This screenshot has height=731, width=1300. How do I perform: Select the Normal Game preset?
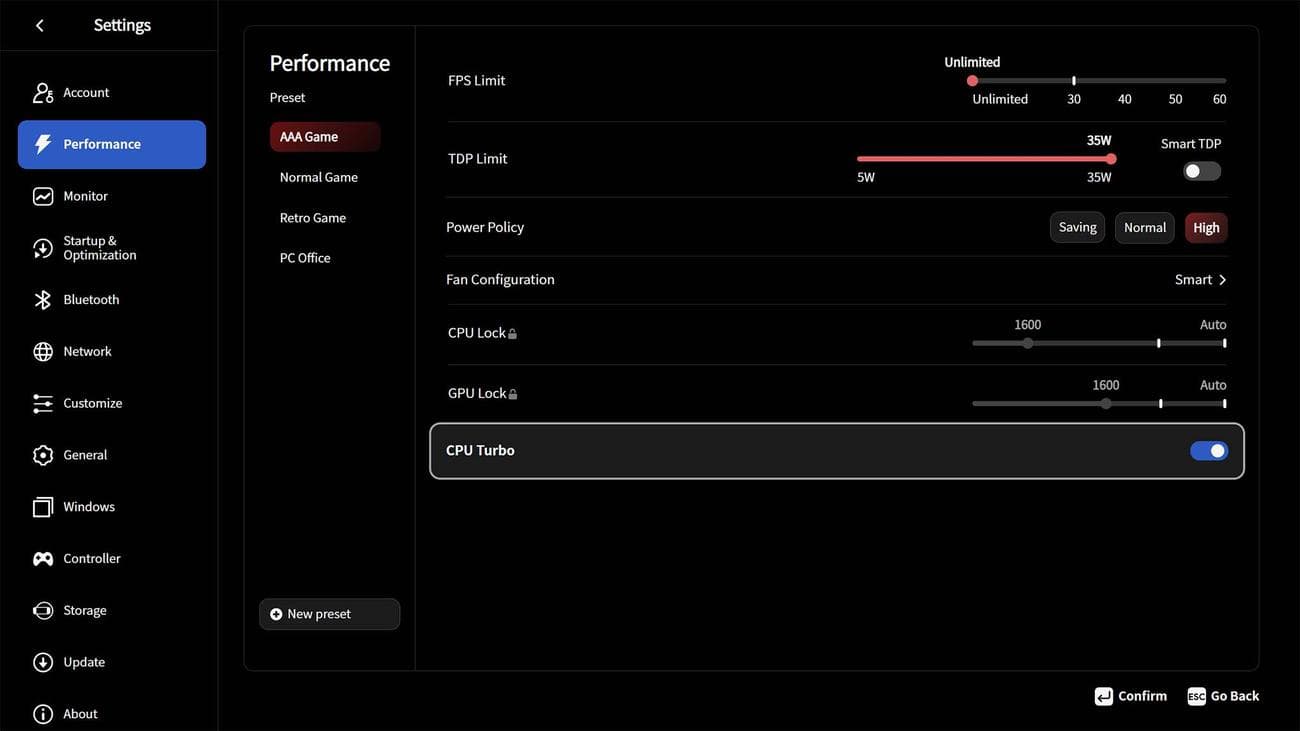319,178
